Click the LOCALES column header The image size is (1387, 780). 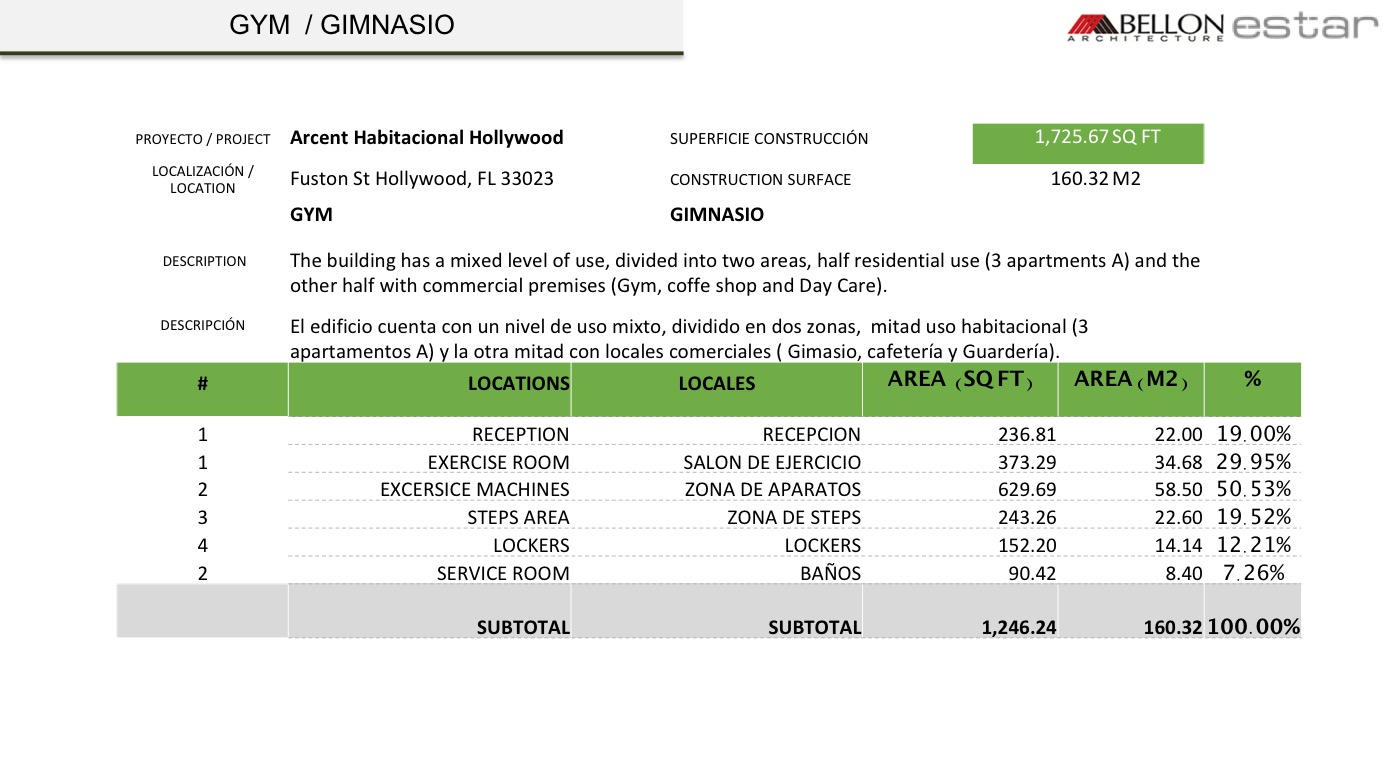tap(716, 384)
